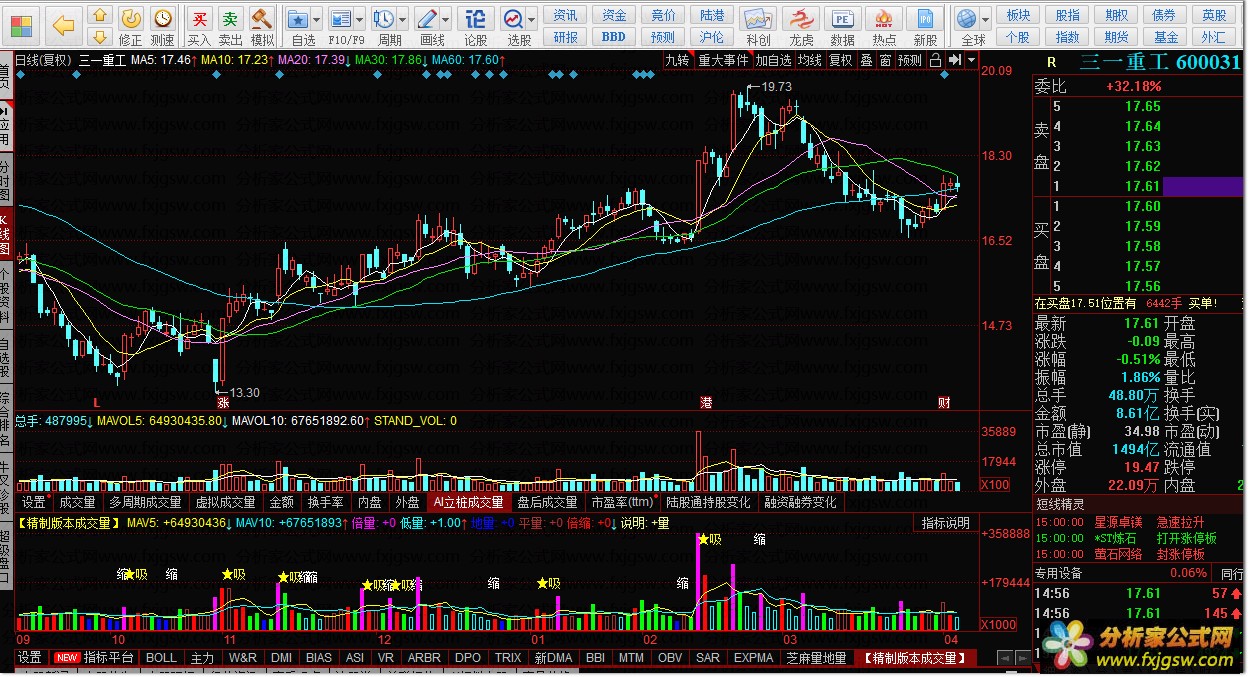Click 加自选 to add to watchlist
The image size is (1250, 677).
click(x=773, y=60)
